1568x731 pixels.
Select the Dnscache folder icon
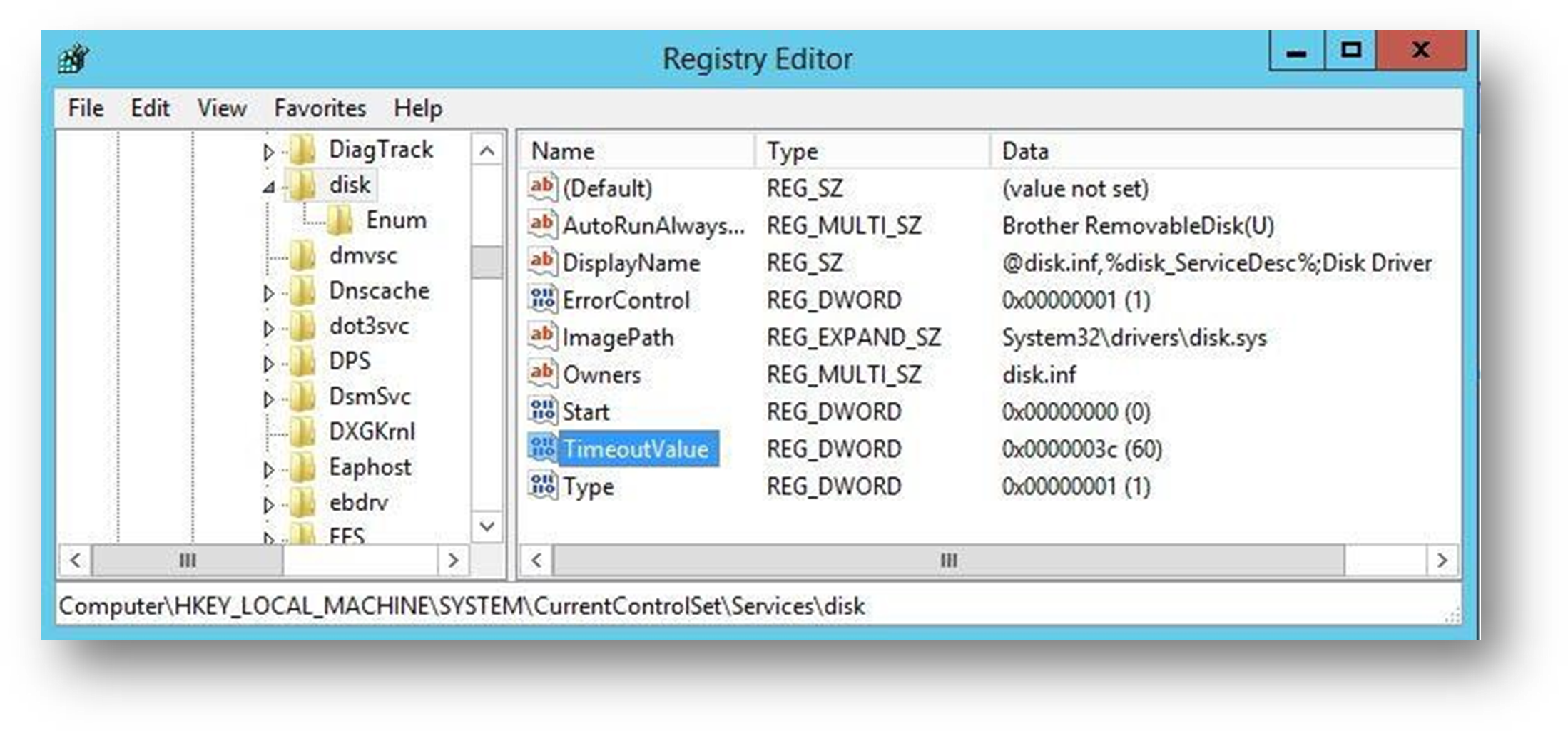303,291
